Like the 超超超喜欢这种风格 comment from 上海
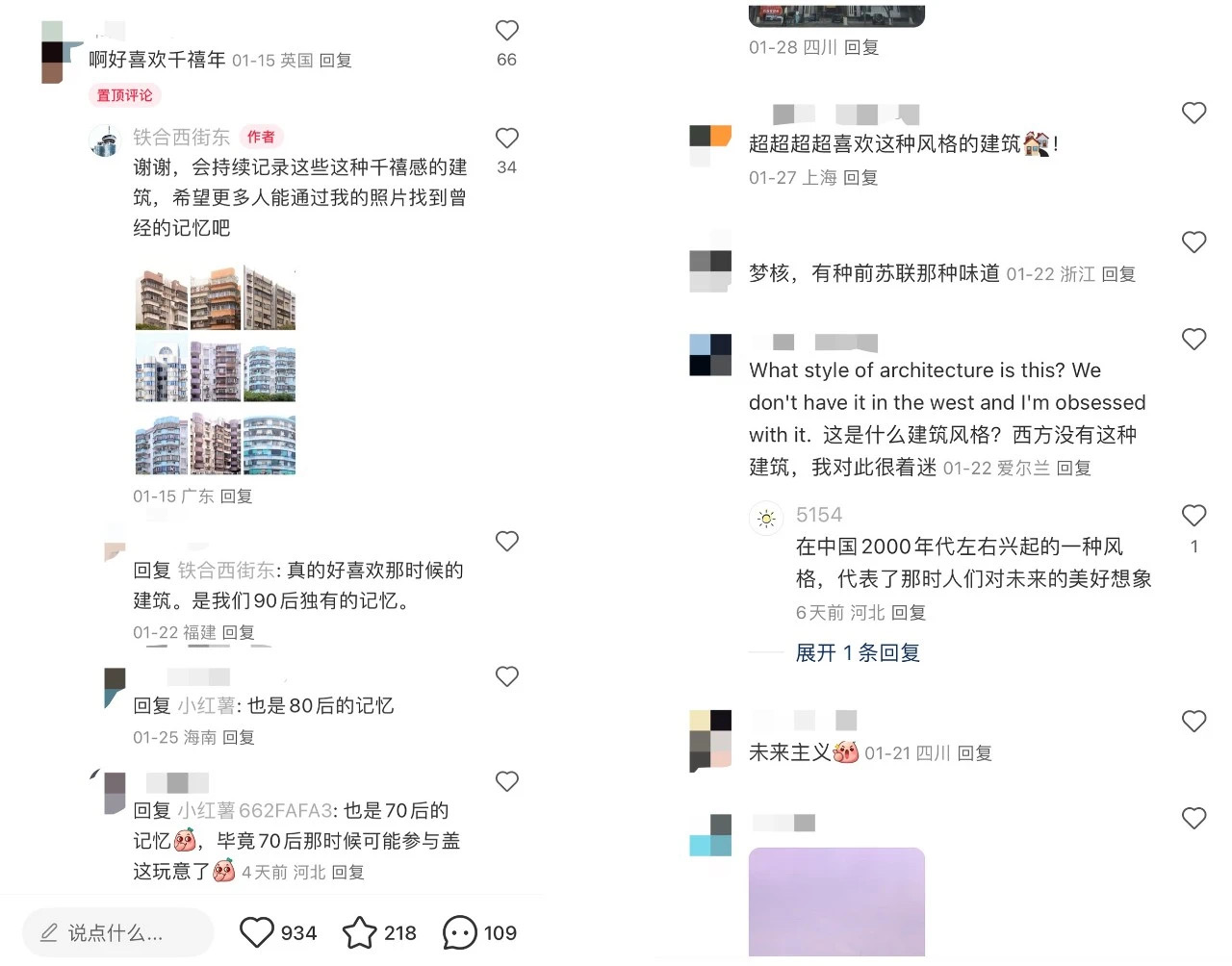The height and width of the screenshot is (966, 1232). (1193, 114)
